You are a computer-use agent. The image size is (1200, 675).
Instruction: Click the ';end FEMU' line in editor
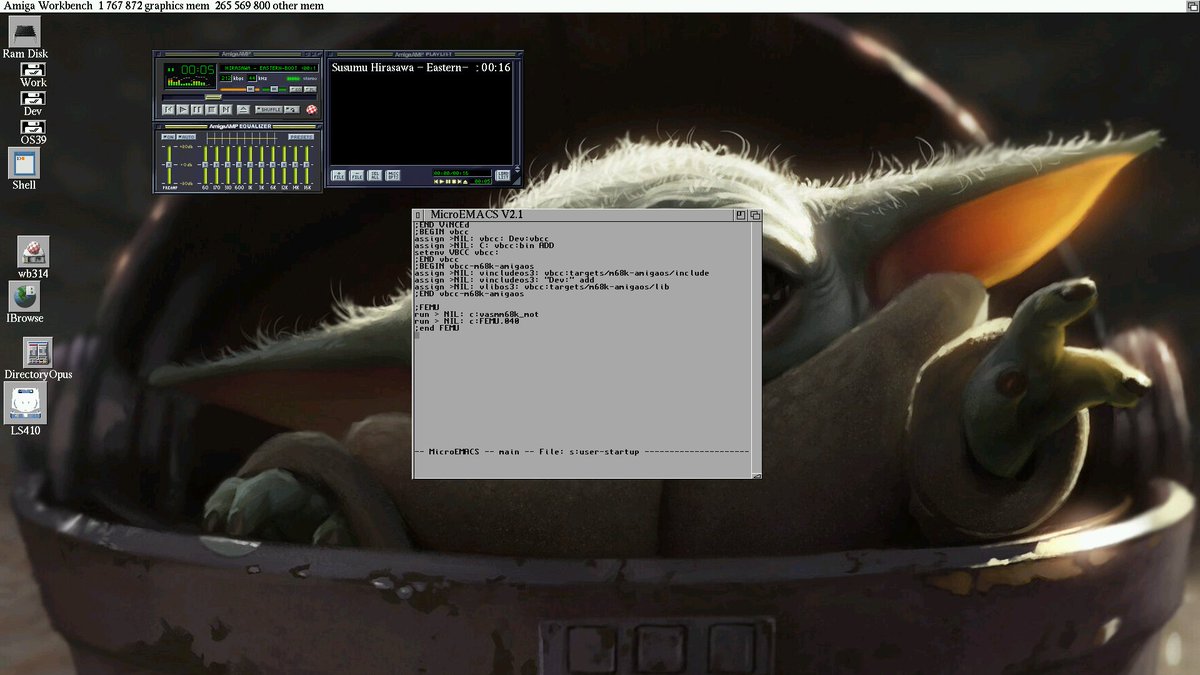pos(437,328)
